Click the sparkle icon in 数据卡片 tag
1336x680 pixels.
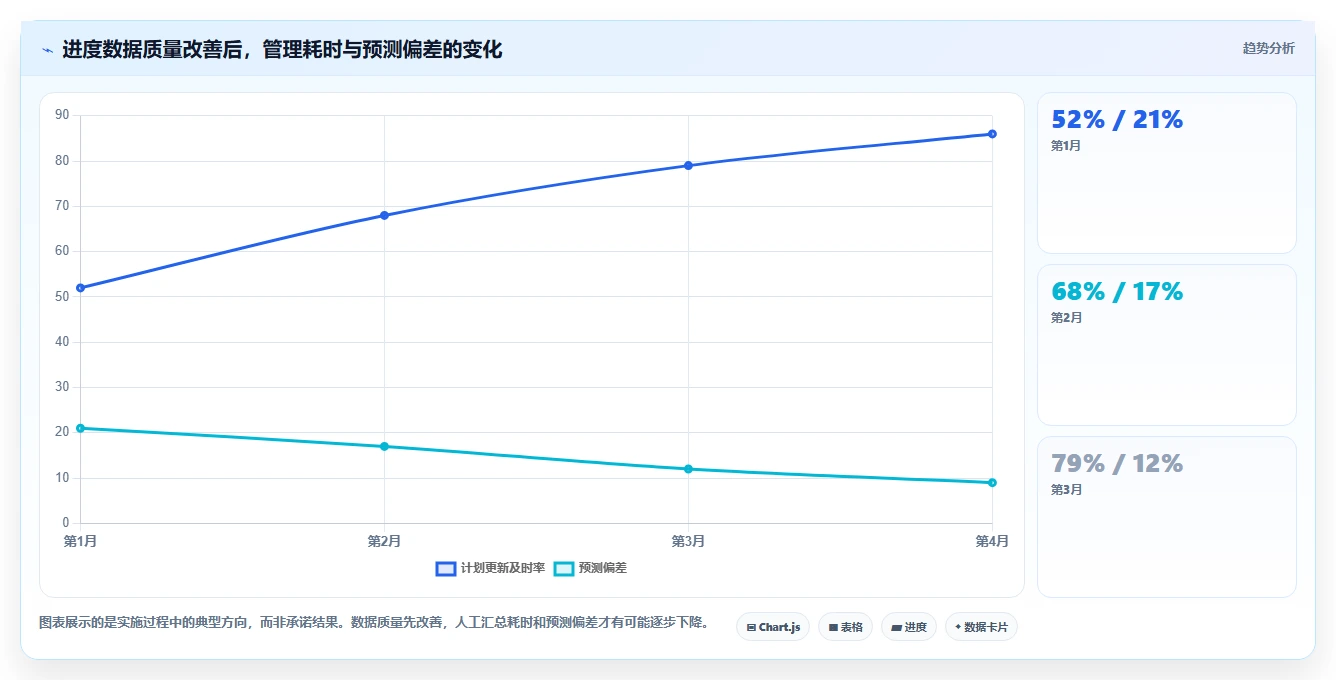[958, 627]
